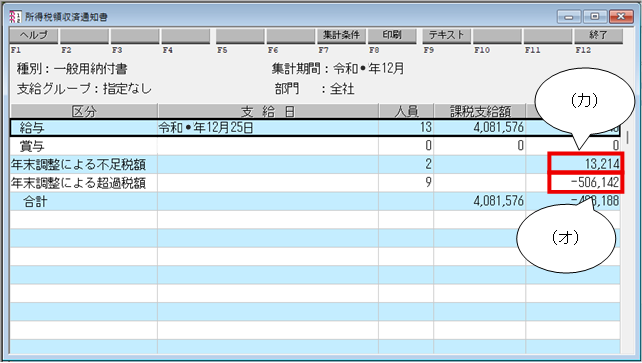This screenshot has width=642, height=363.
Task: Click the 集計期間:令和●年12月 label
Action: [338, 69]
